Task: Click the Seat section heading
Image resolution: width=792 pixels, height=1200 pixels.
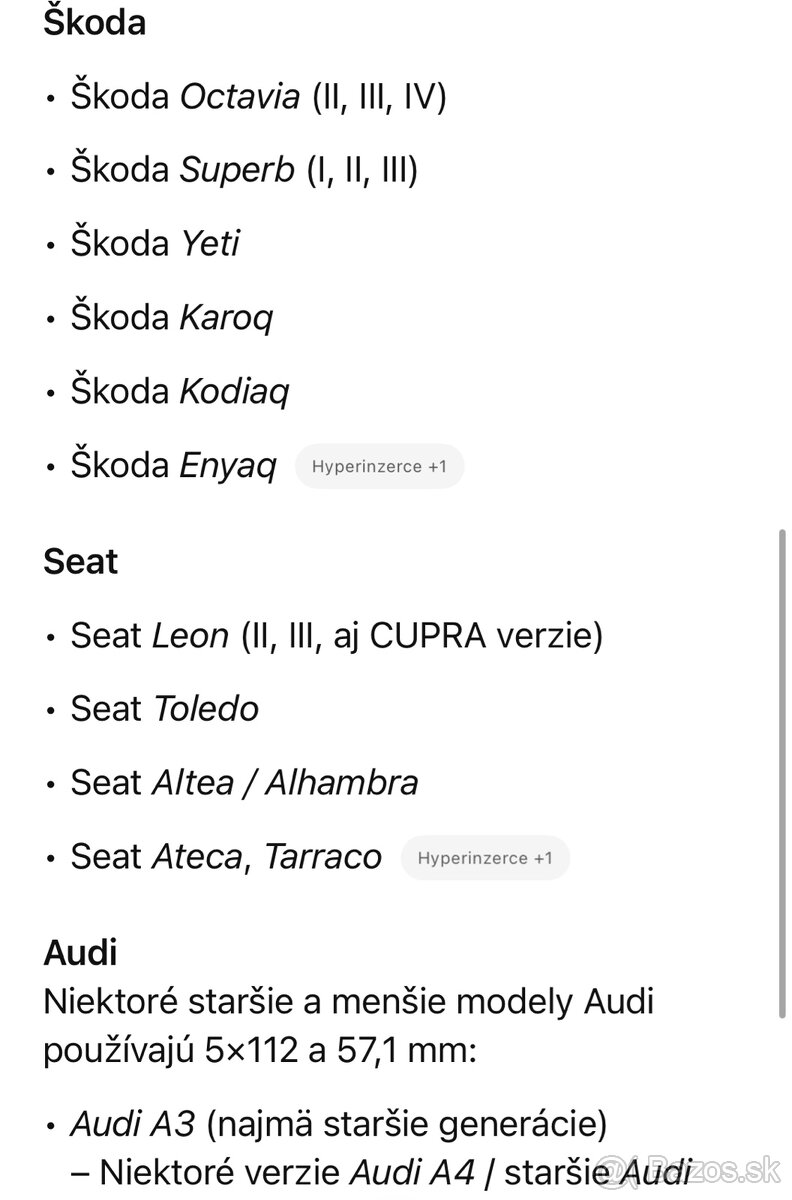Action: [x=80, y=561]
